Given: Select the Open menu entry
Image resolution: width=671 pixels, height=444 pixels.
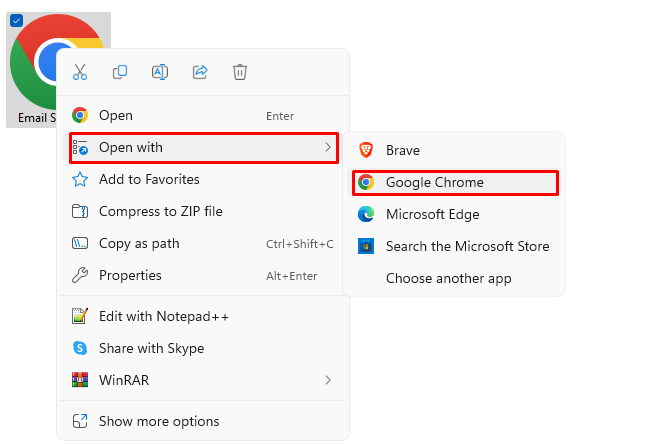Looking at the screenshot, I should (203, 115).
